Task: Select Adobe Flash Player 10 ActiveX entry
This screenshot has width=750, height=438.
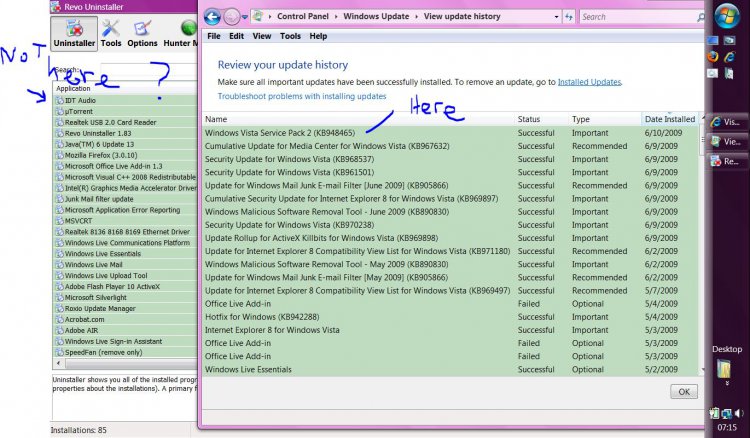Action: [x=125, y=287]
